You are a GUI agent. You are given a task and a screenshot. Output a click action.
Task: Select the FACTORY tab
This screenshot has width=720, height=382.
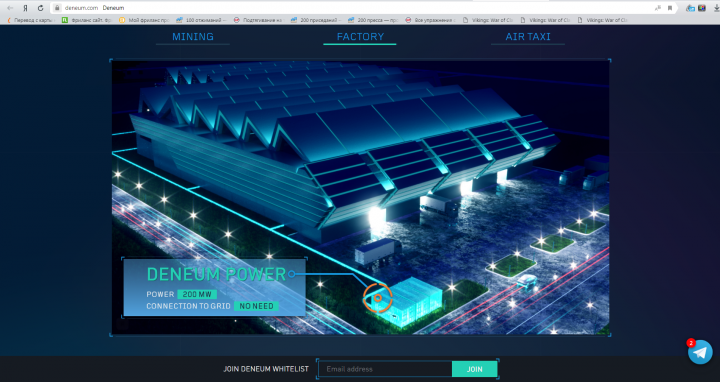coord(360,37)
